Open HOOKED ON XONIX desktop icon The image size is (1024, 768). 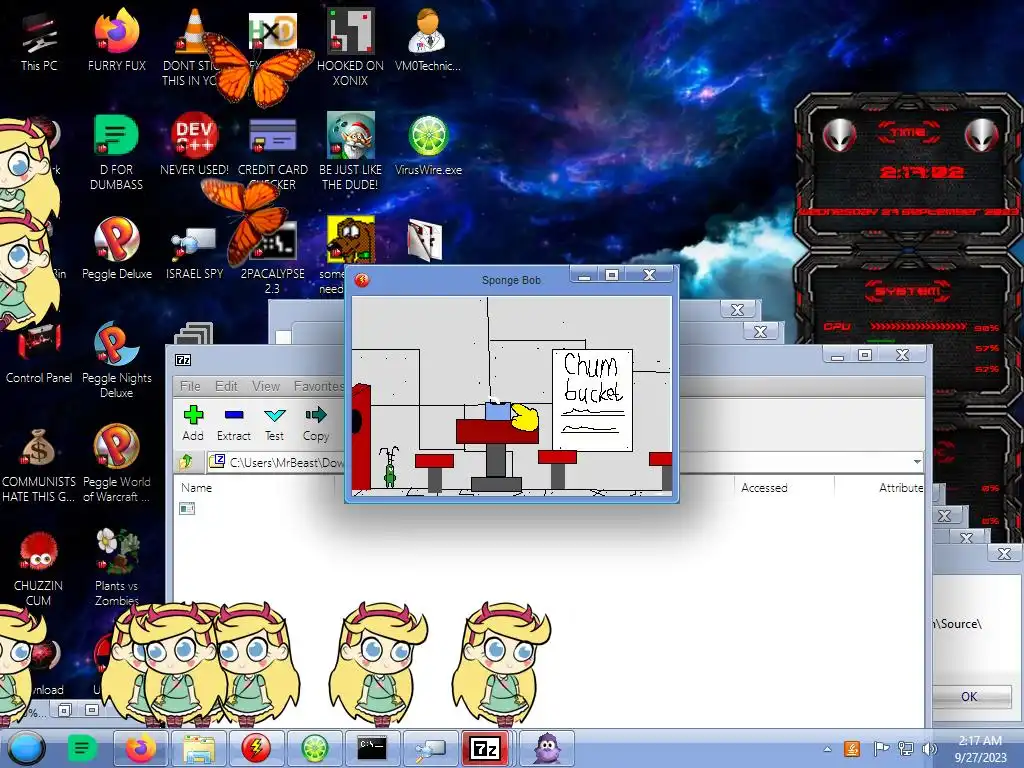tap(350, 47)
